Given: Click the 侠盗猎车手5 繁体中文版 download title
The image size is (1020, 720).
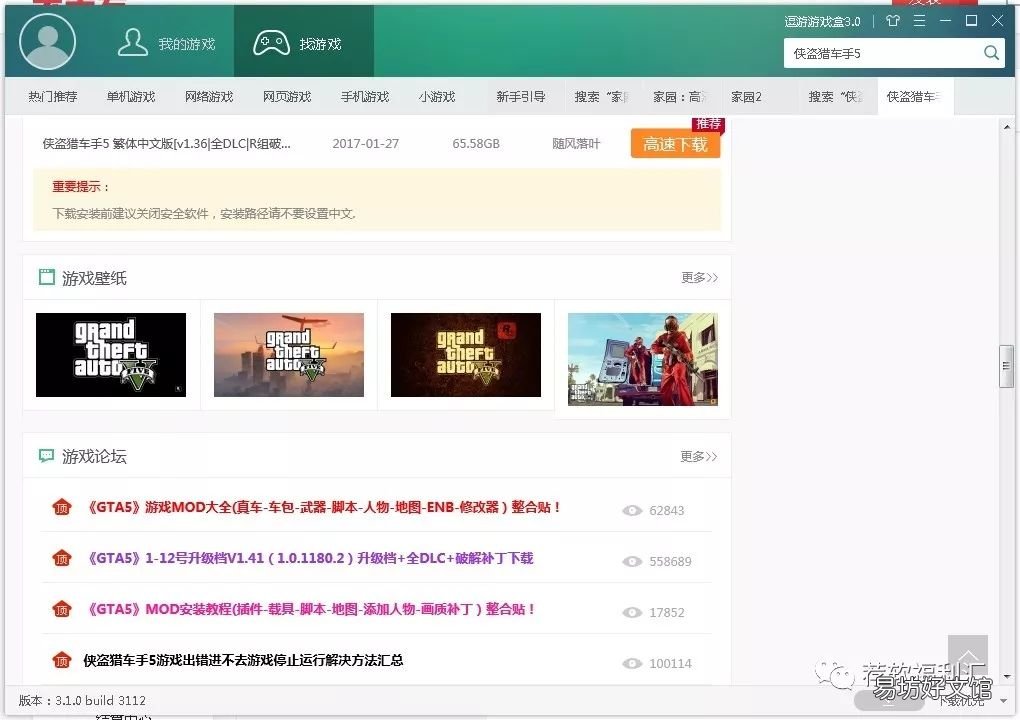Looking at the screenshot, I should click(167, 144).
